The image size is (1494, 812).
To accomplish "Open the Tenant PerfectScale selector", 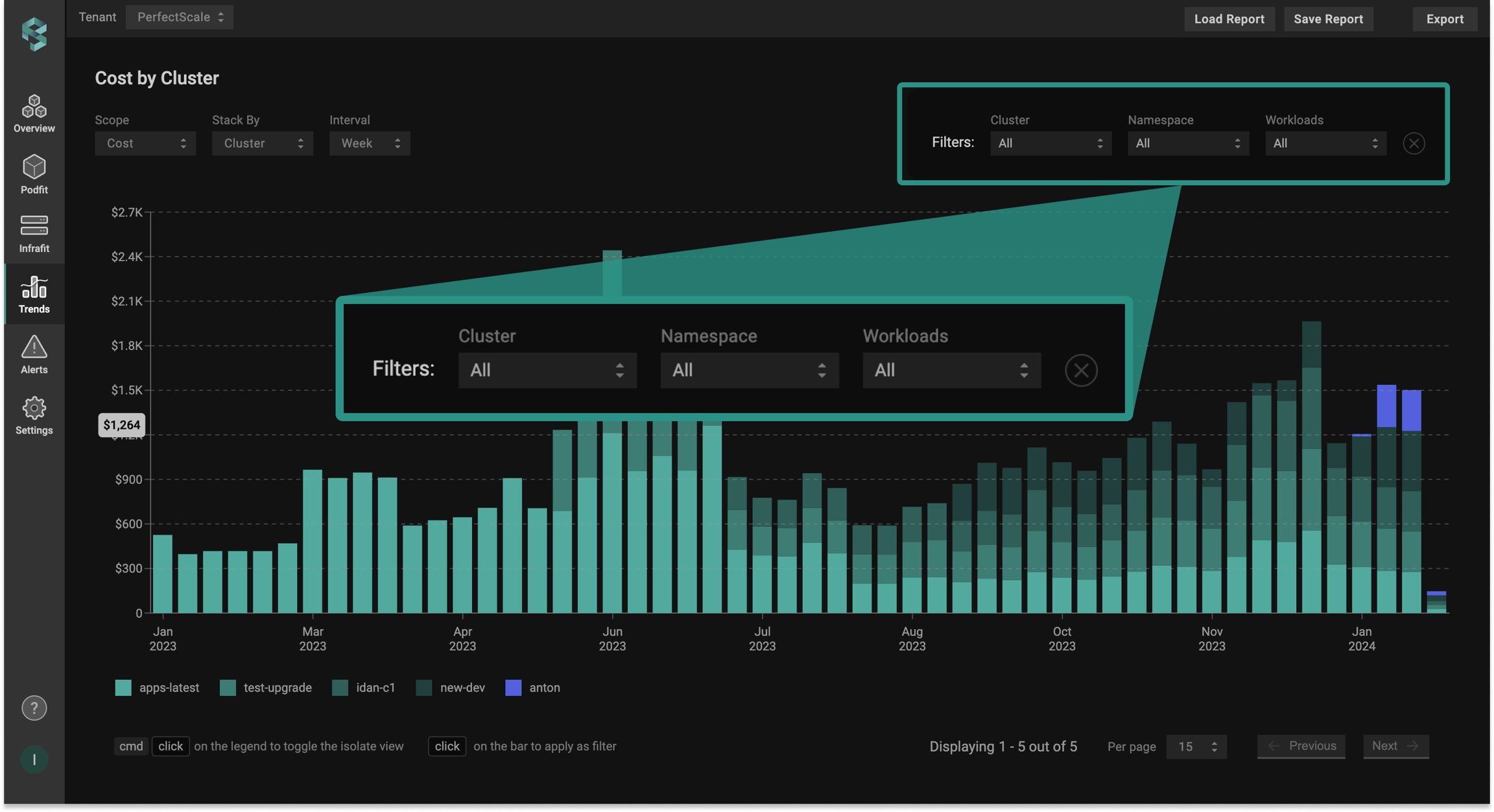I will click(x=180, y=17).
